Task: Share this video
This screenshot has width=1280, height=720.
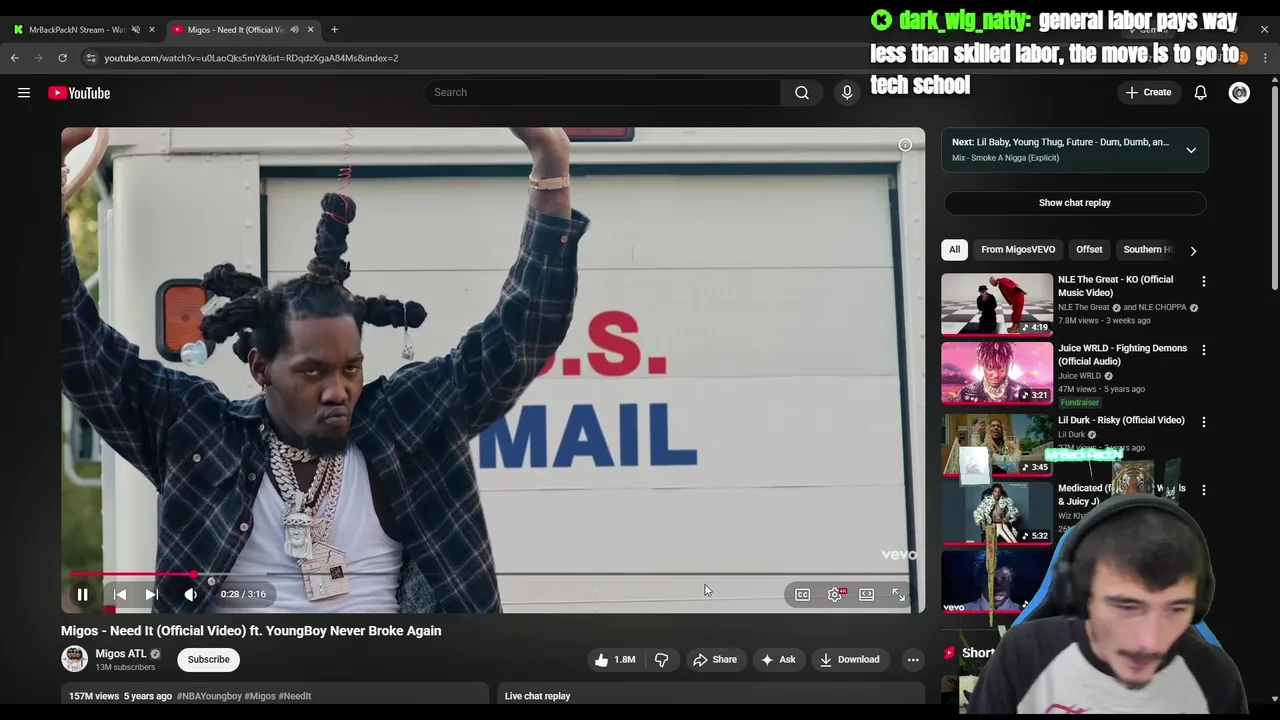Action: (715, 659)
